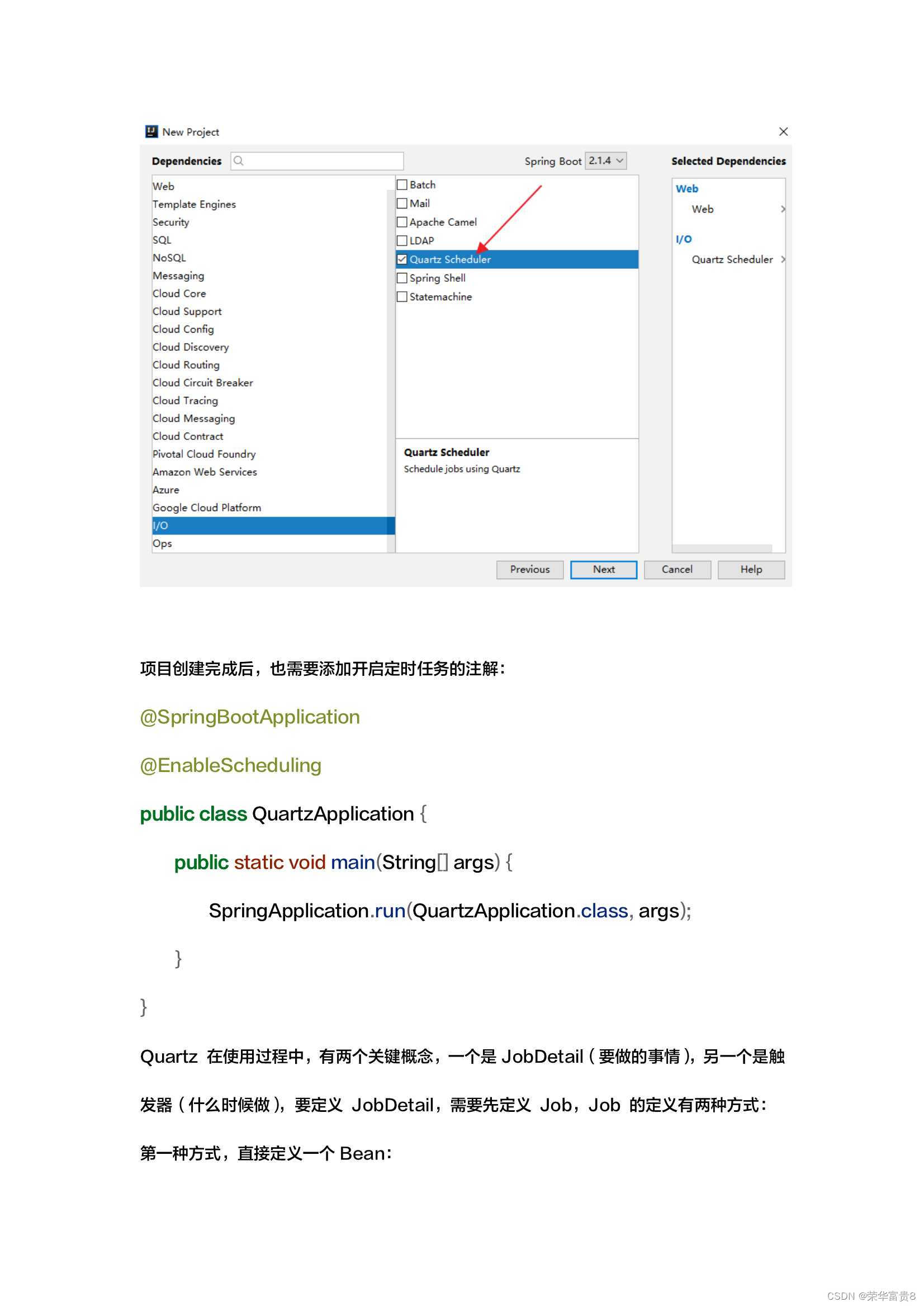Screen dimensions: 924x1307
Task: Select the Web category
Action: tap(163, 186)
